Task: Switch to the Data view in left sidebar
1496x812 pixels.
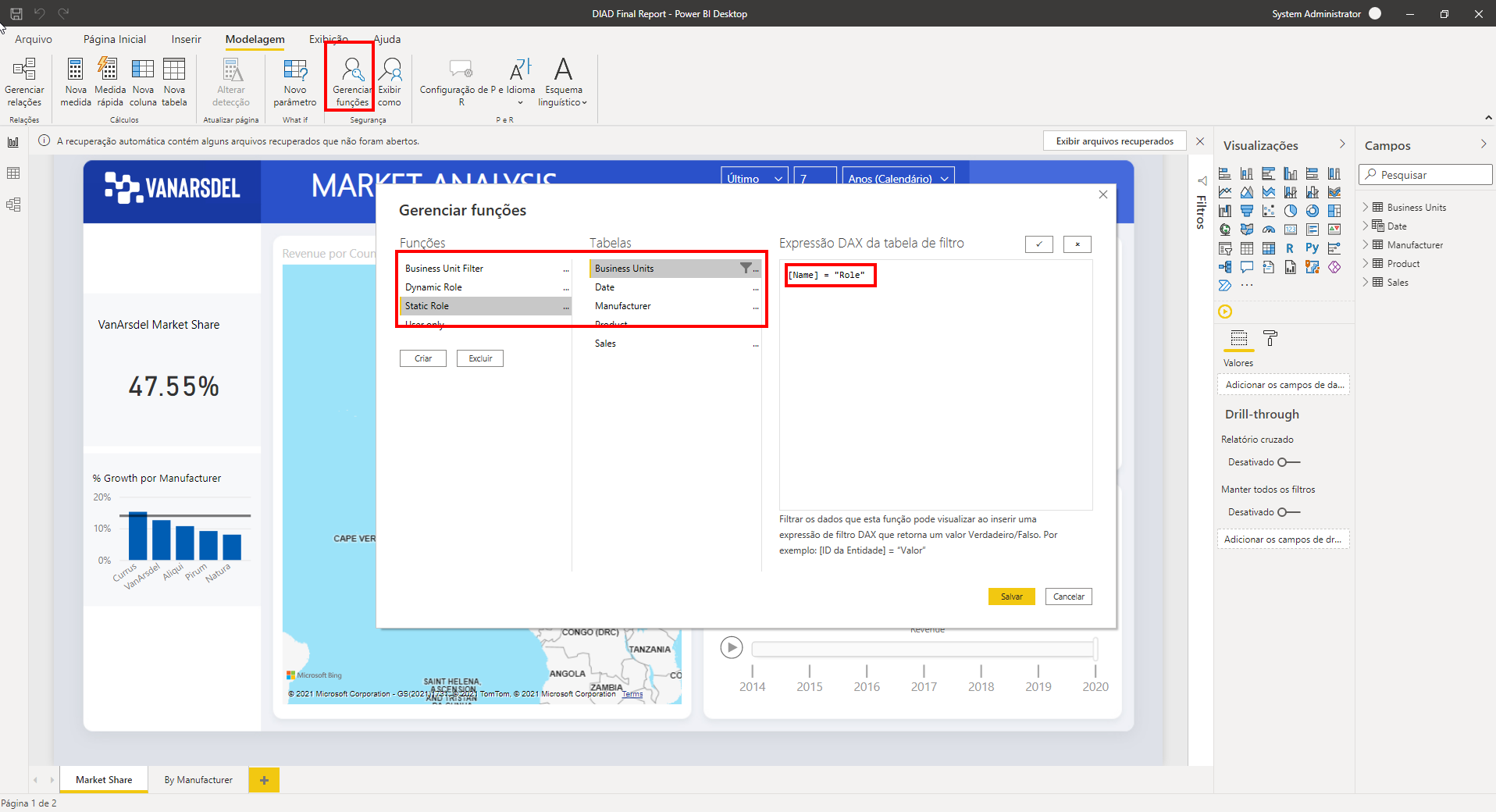Action: tap(13, 173)
